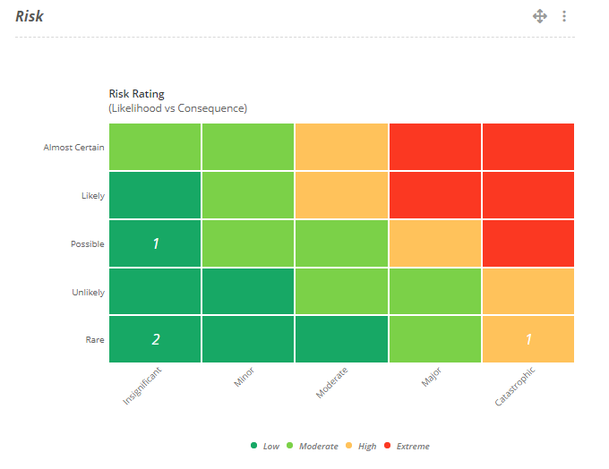Viewport: 609px width, 469px height.
Task: Click the Risk Rating chart title
Action: [136, 94]
